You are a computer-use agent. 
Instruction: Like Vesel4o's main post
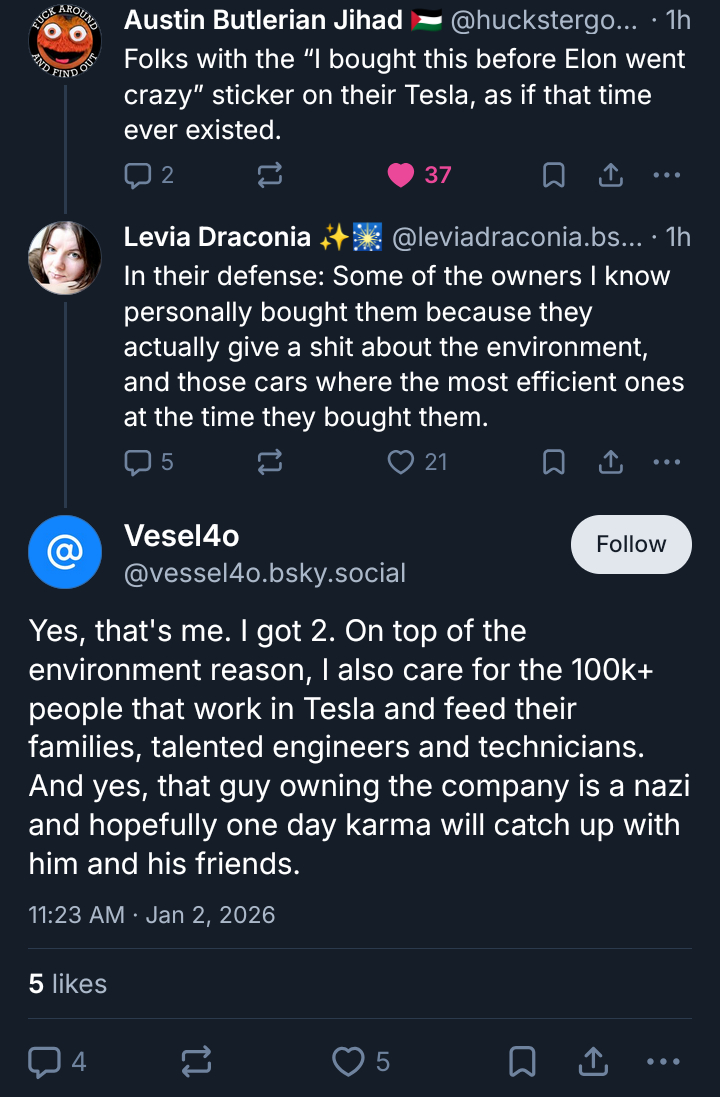click(x=348, y=1062)
